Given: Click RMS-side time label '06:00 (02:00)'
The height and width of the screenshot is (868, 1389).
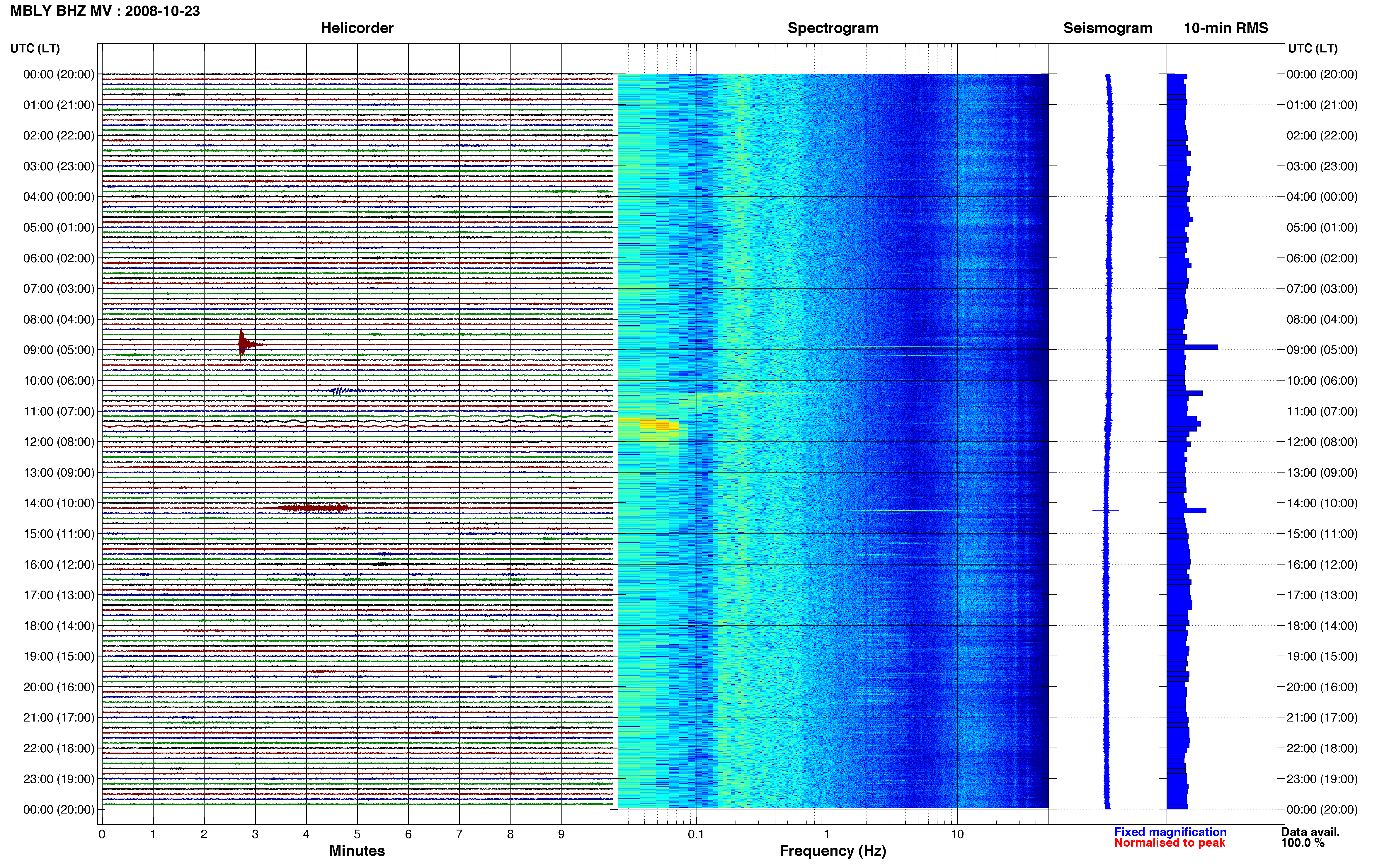Looking at the screenshot, I should 1322,258.
